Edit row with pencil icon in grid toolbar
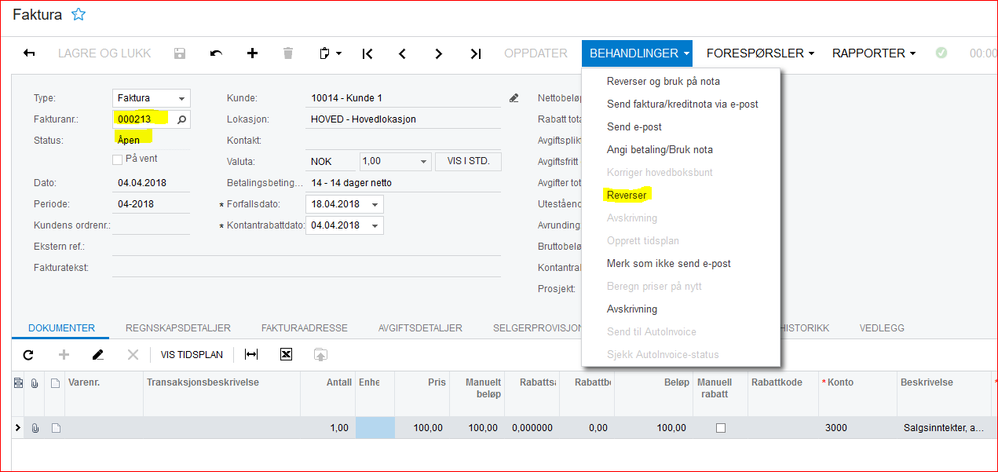 97,355
